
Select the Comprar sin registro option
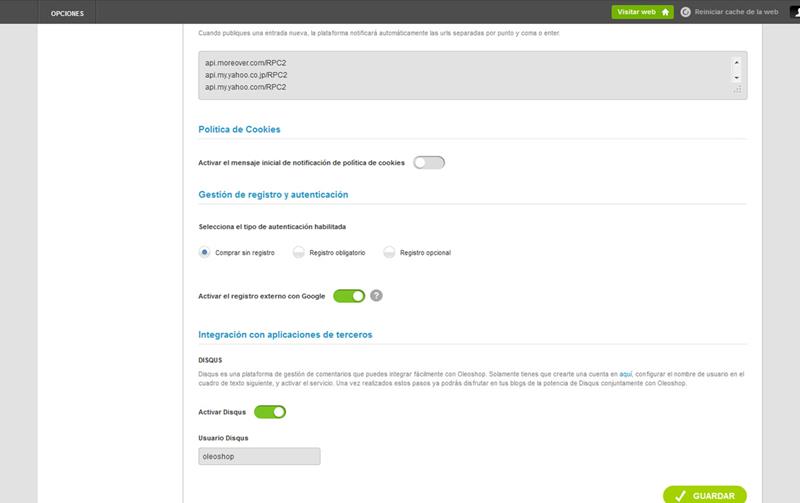(205, 253)
